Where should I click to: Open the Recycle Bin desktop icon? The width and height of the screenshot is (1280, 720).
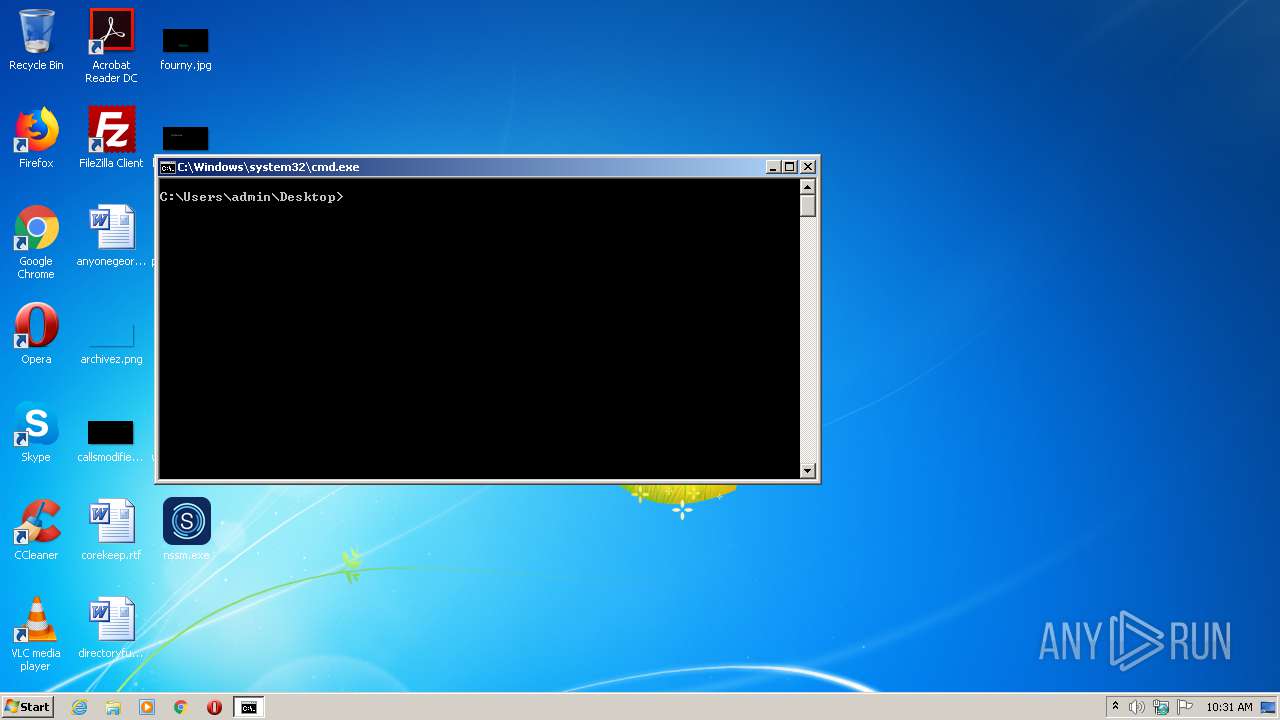(x=36, y=40)
